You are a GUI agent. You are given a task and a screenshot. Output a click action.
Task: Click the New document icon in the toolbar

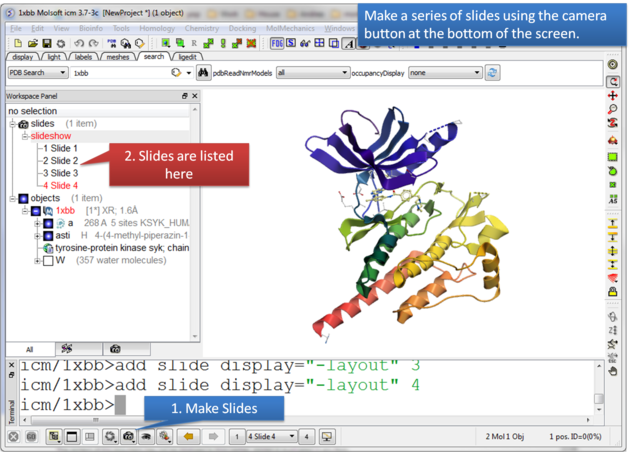click(16, 44)
